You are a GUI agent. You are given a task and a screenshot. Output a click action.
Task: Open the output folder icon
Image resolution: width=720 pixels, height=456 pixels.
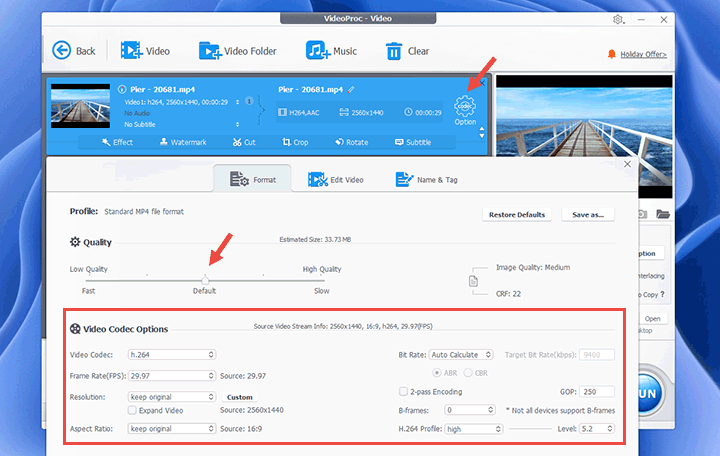663,214
